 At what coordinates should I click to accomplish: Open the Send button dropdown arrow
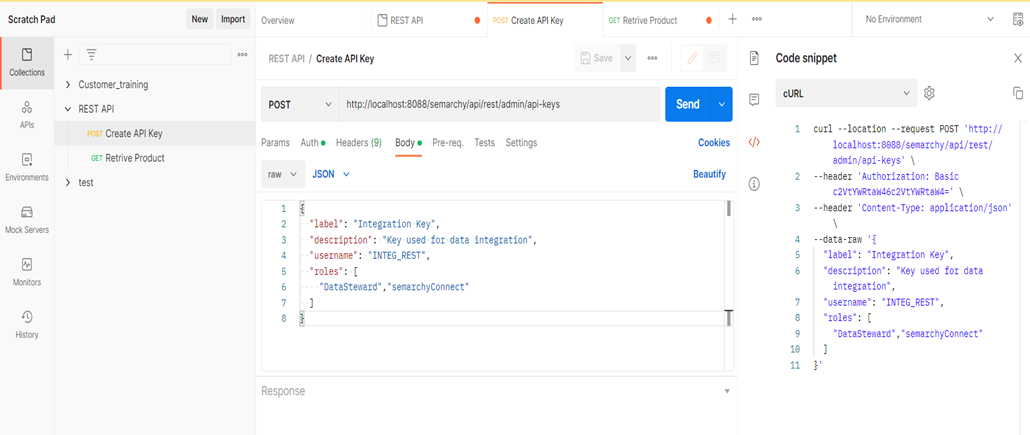click(x=722, y=104)
